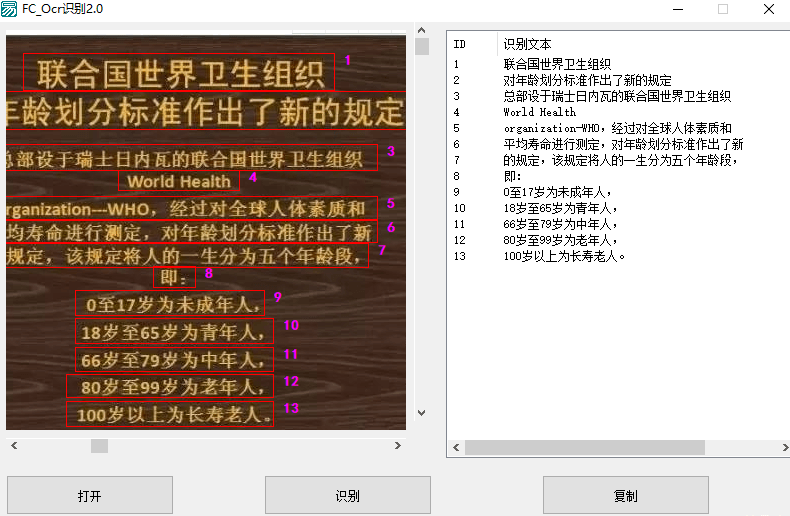Click the image horizontal scrollbar thumb
The width and height of the screenshot is (790, 516).
point(99,445)
